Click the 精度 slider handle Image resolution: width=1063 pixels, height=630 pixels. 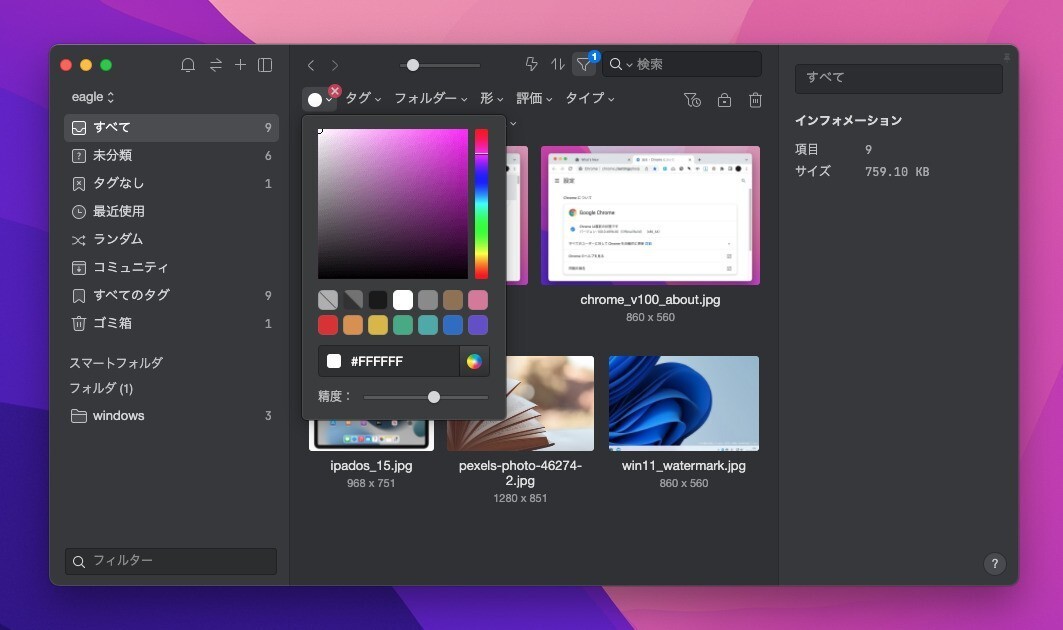[434, 397]
